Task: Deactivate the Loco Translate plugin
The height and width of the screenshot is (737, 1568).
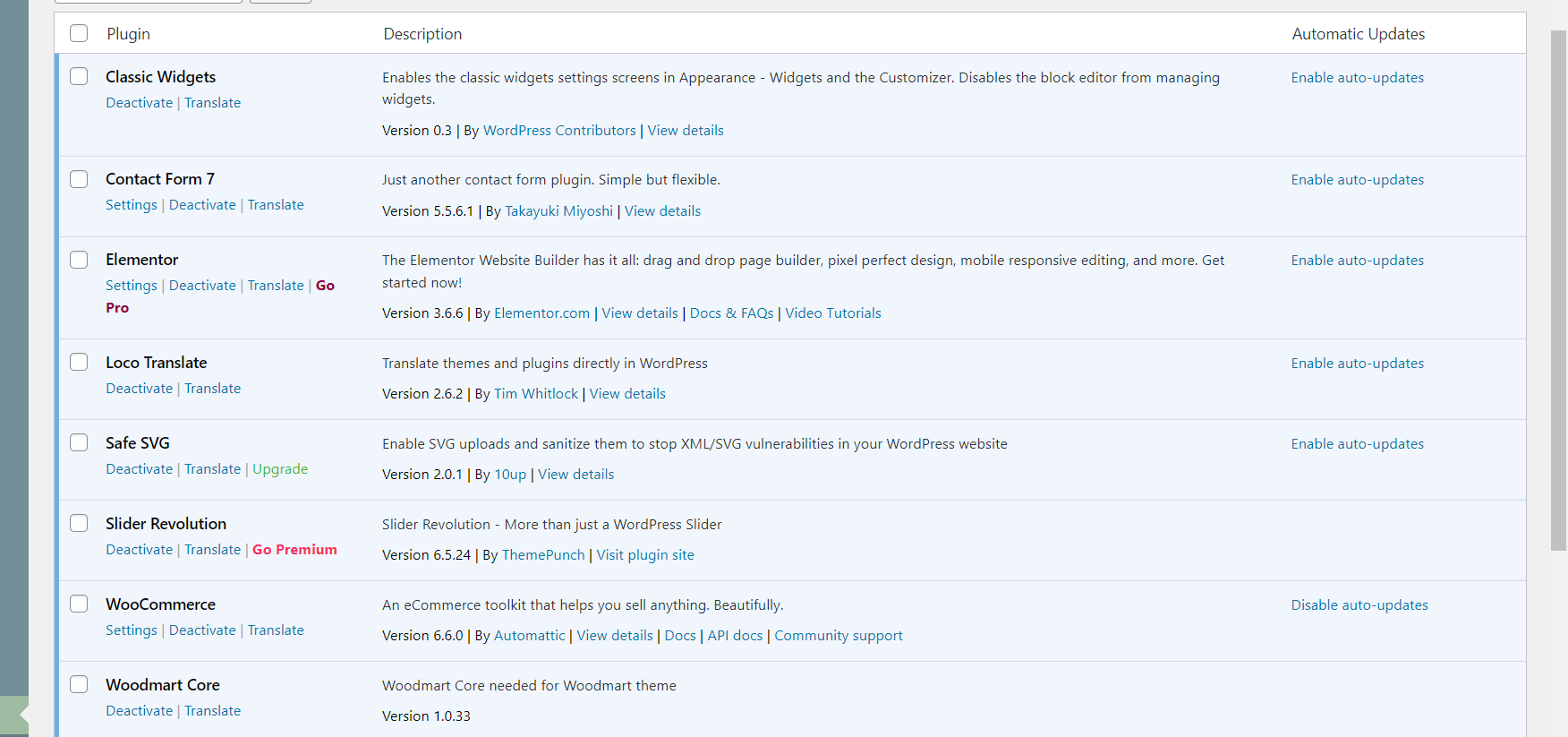Action: pos(139,389)
